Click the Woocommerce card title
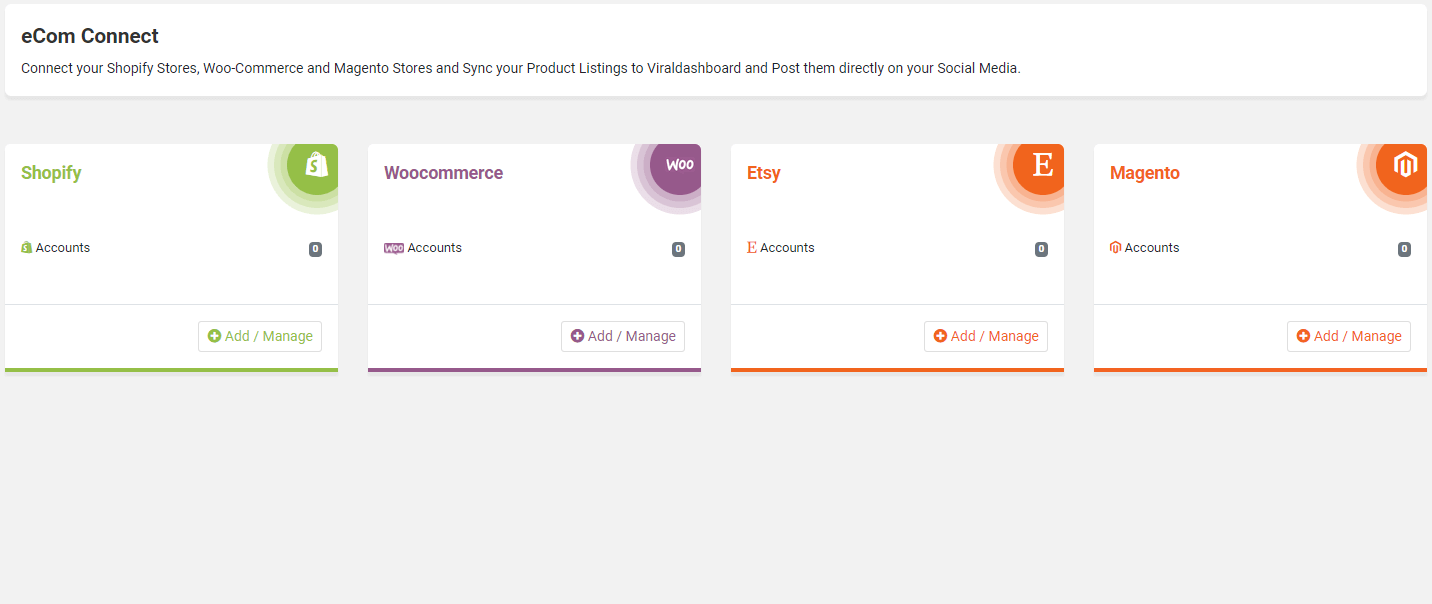This screenshot has height=604, width=1432. point(443,173)
